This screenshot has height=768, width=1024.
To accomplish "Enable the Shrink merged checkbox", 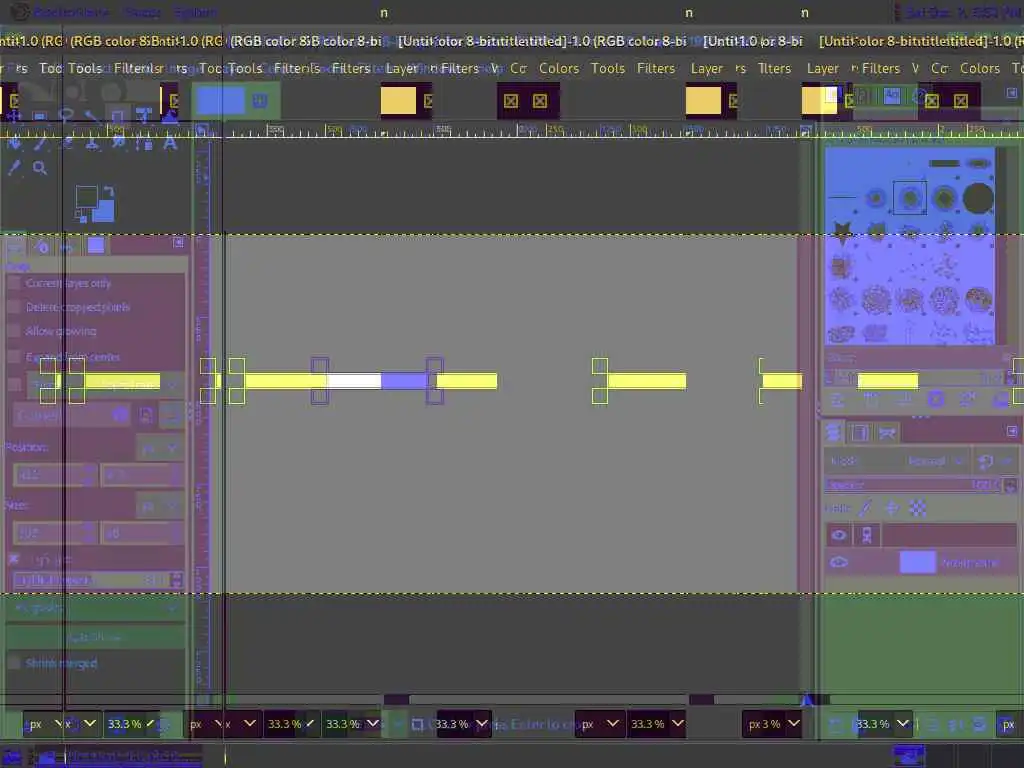I will pyautogui.click(x=13, y=663).
